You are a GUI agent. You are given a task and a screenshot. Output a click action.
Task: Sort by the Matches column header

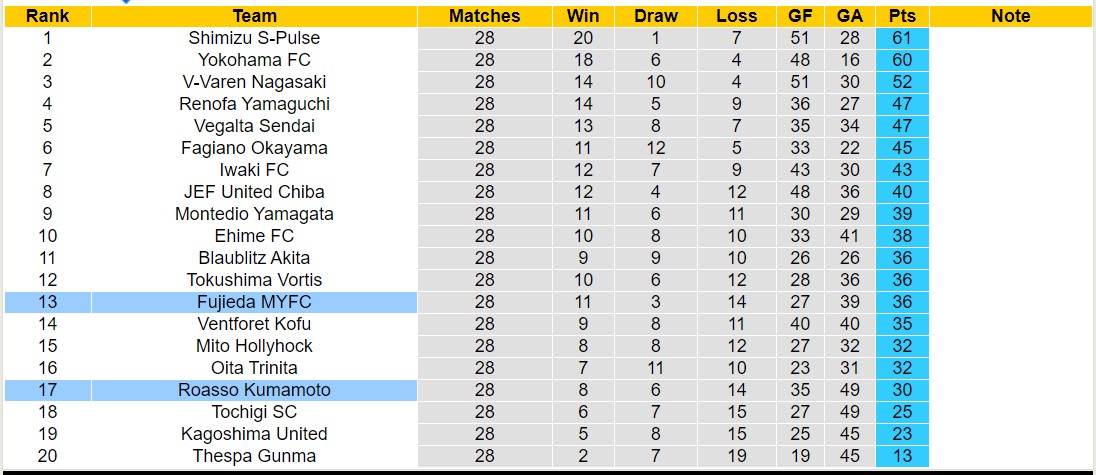pos(484,16)
